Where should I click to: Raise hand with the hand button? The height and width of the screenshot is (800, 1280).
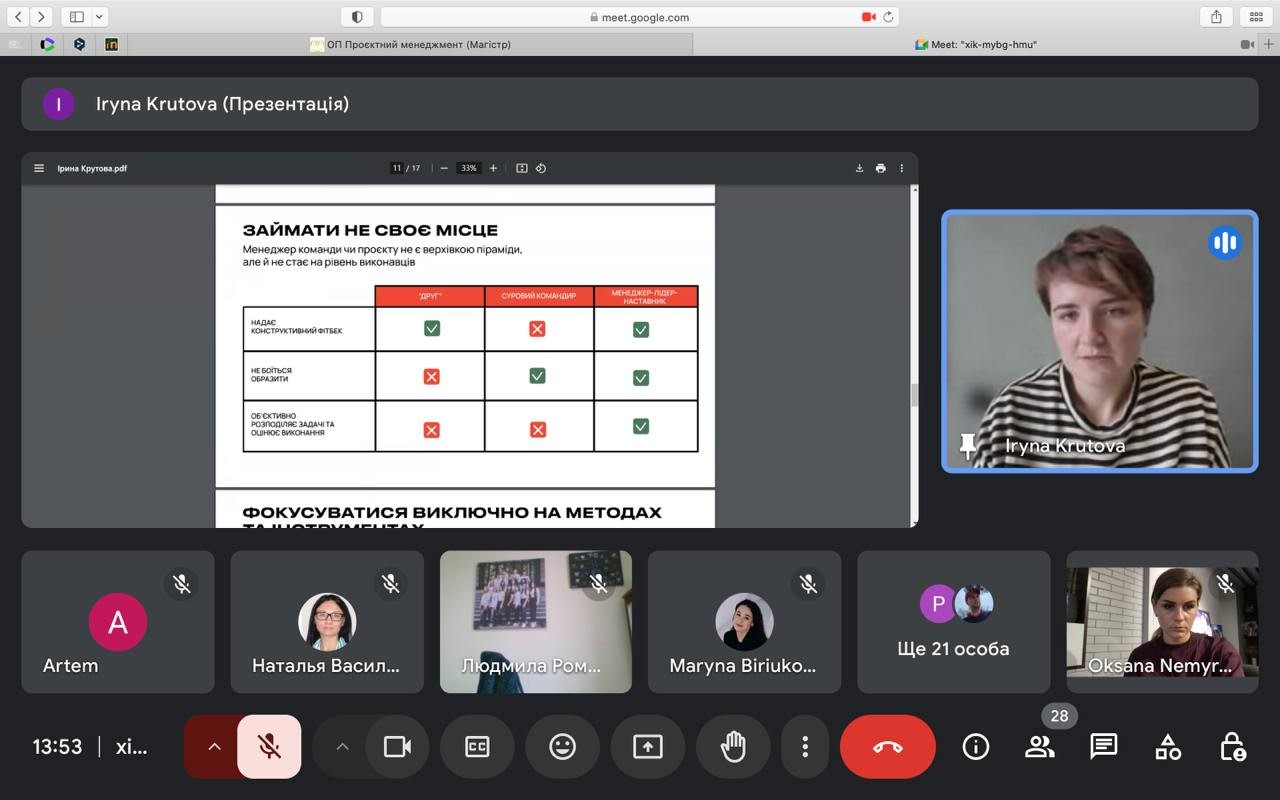point(734,747)
